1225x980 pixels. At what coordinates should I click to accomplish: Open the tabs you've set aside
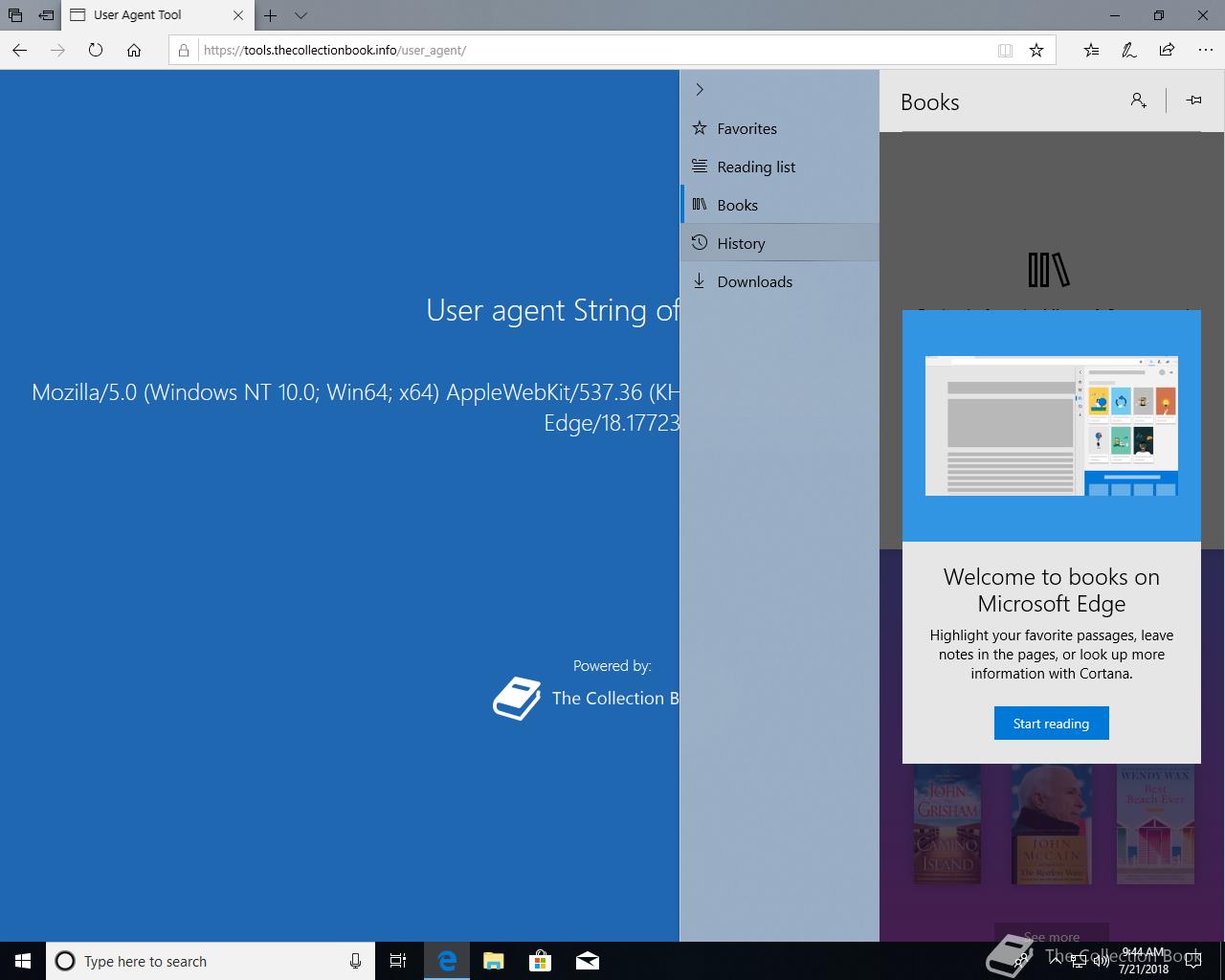(x=15, y=15)
